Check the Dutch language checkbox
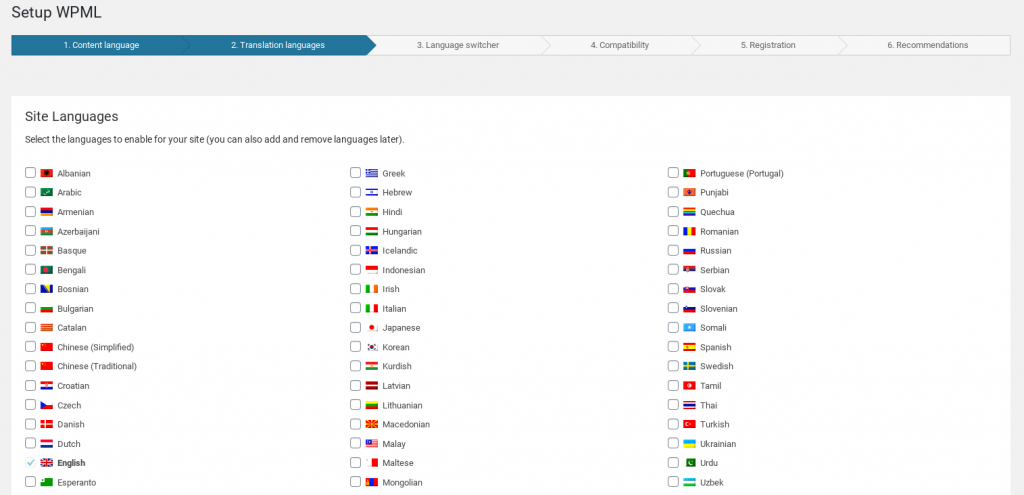Viewport: 1024px width, 495px height. point(31,443)
